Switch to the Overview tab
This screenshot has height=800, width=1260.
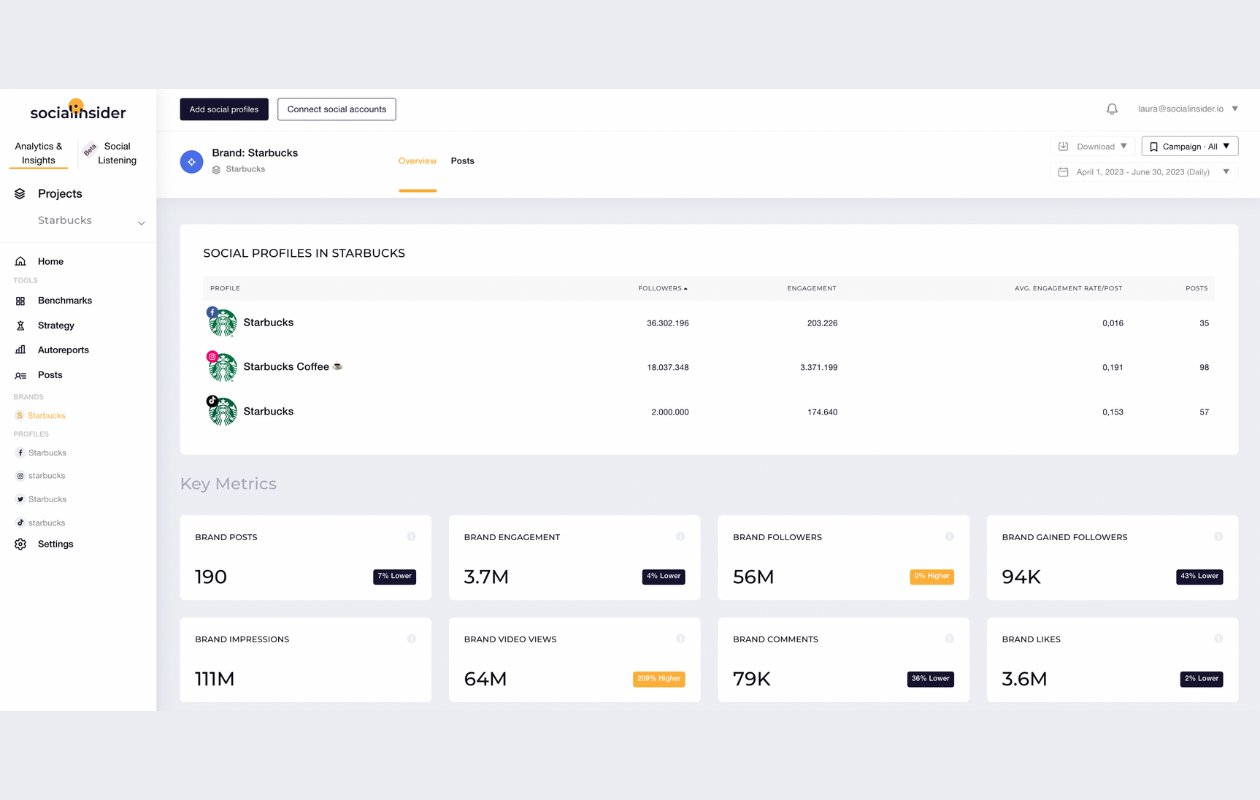417,161
